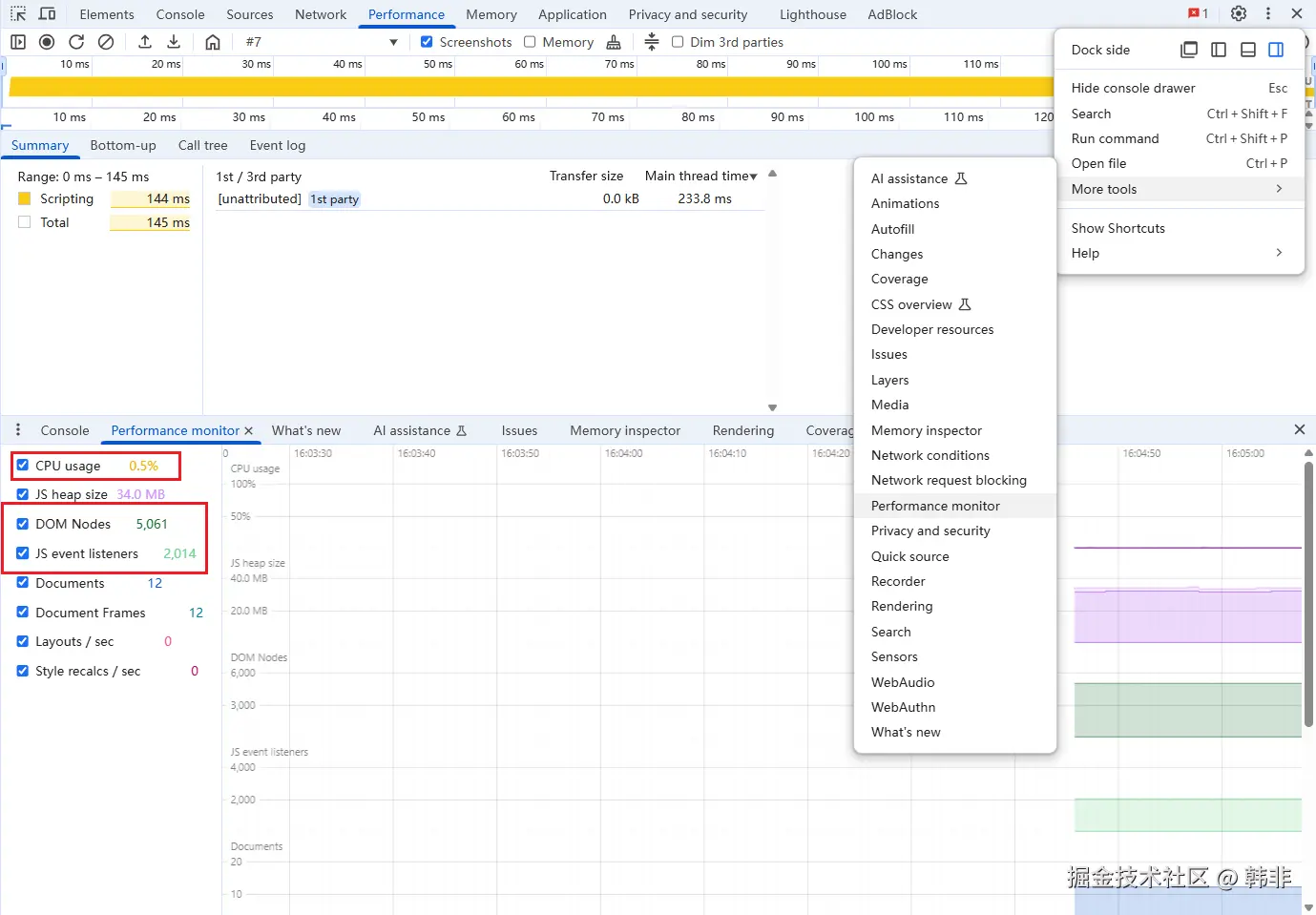Screen dimensions: 1316x915
Task: Select the Call tree tab
Action: pyautogui.click(x=203, y=145)
